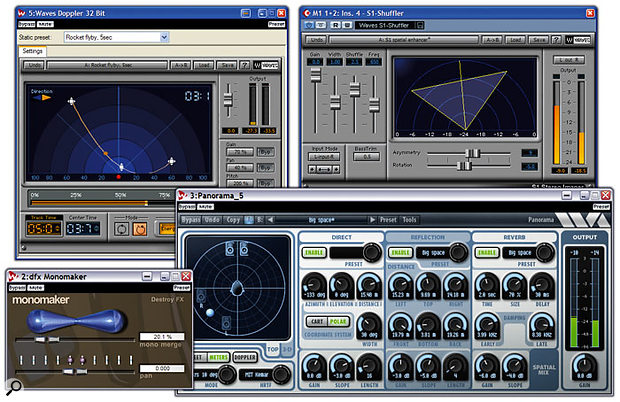Viewport: 620px width, 402px height.
Task: Click Undo in the Waves Doppler toolbar
Action: tap(34, 65)
